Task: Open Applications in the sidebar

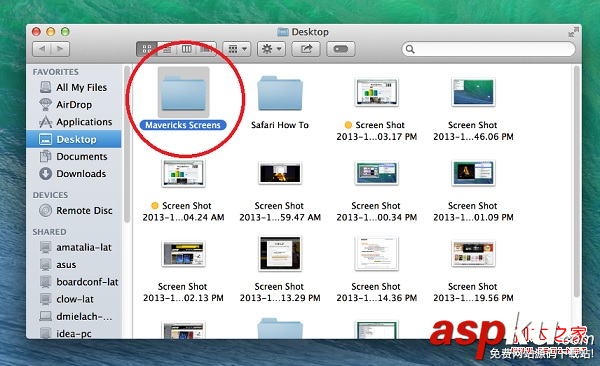Action: (74, 122)
